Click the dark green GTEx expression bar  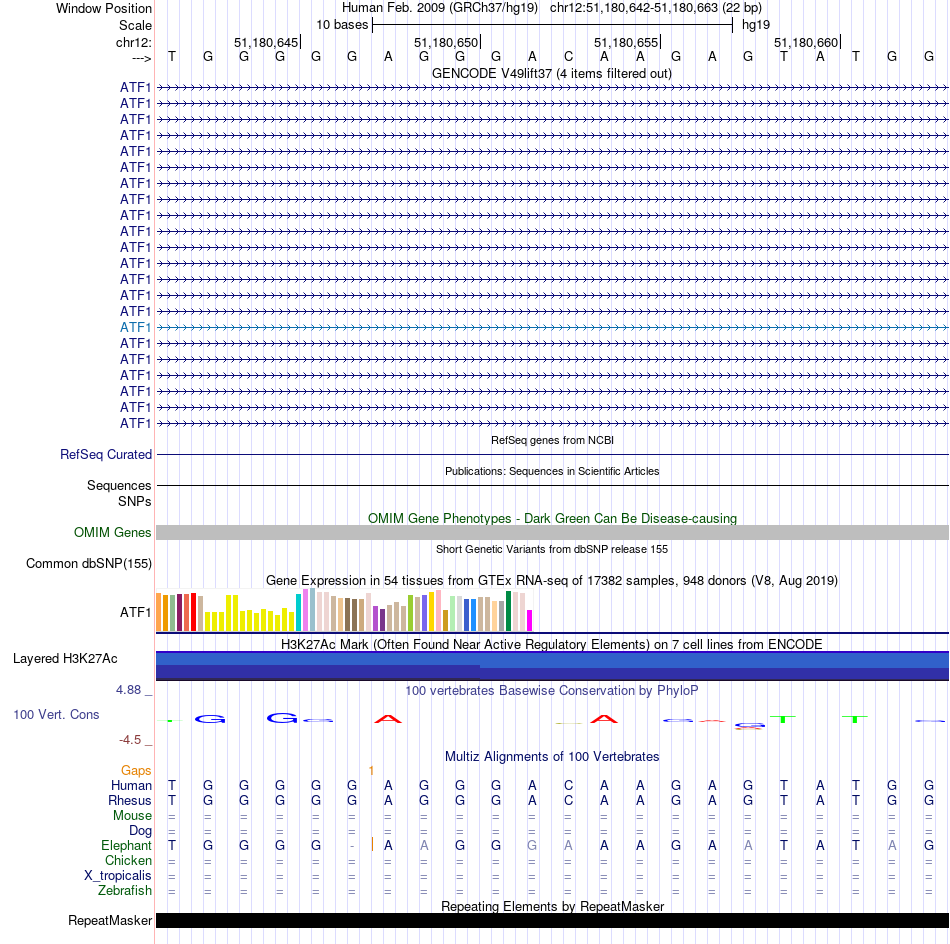pos(509,611)
